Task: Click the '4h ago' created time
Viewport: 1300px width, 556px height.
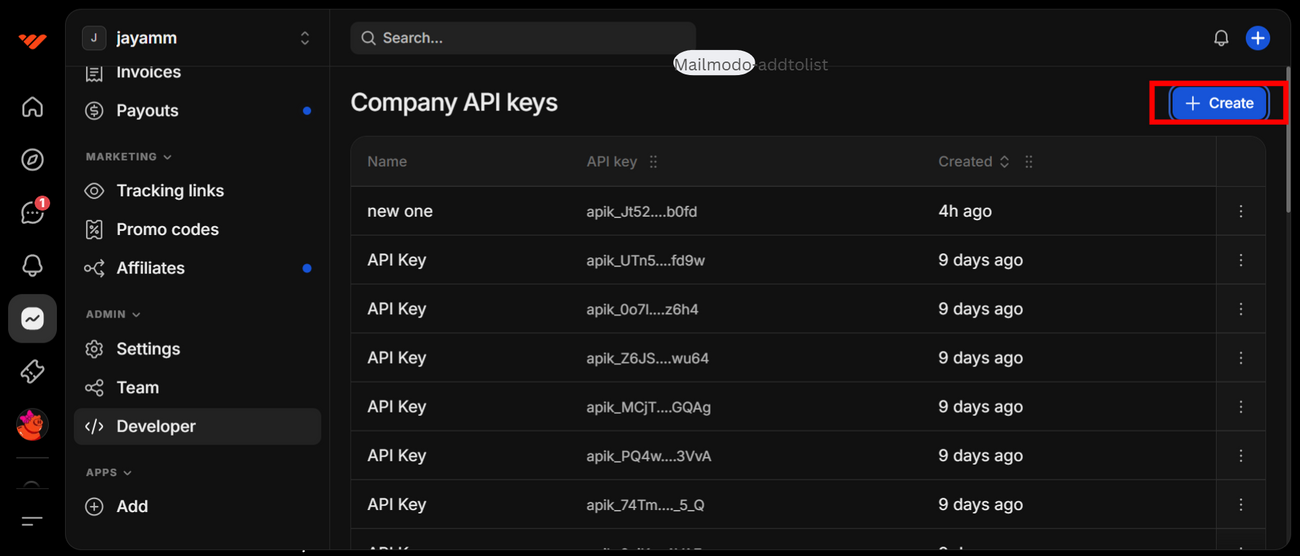Action: coord(965,211)
